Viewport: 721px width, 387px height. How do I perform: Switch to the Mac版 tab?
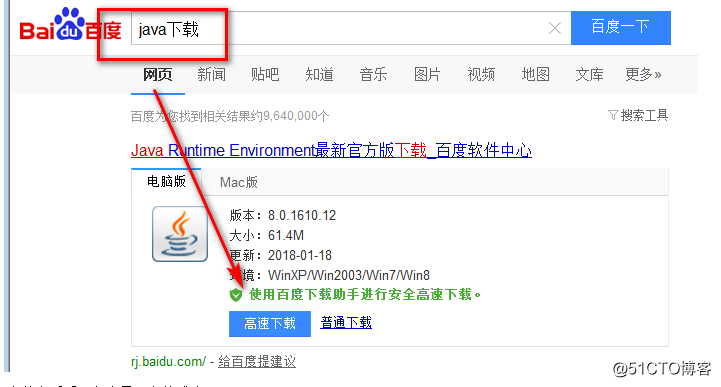239,182
